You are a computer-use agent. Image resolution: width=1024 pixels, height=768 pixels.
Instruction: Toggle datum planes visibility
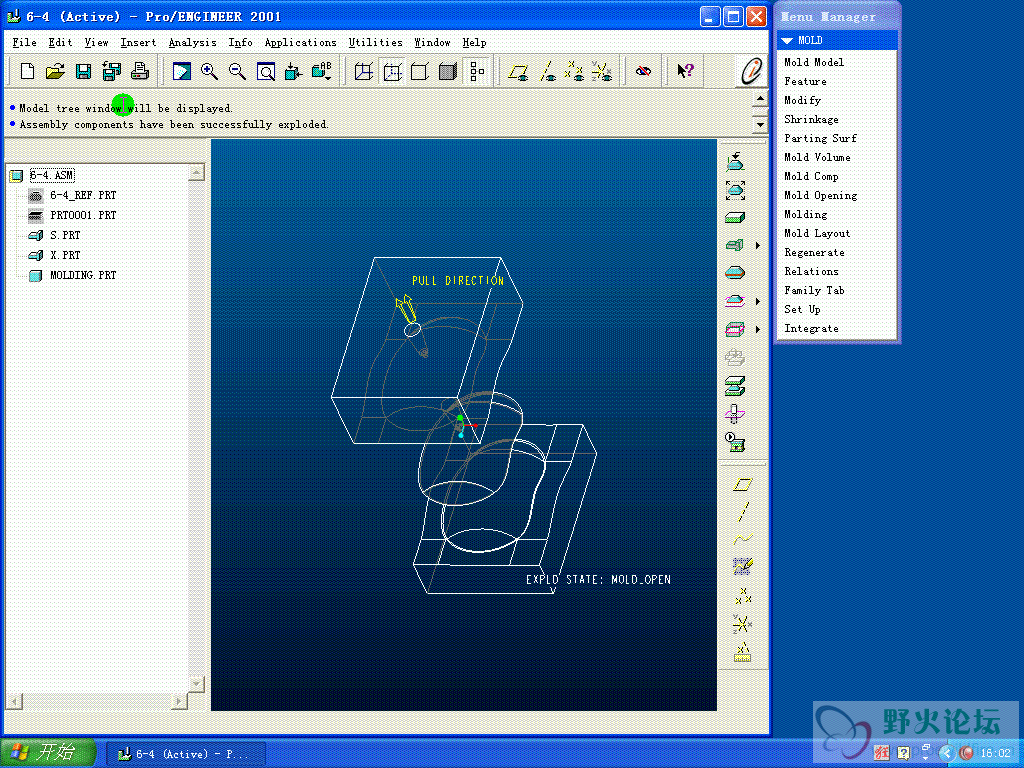(x=519, y=71)
